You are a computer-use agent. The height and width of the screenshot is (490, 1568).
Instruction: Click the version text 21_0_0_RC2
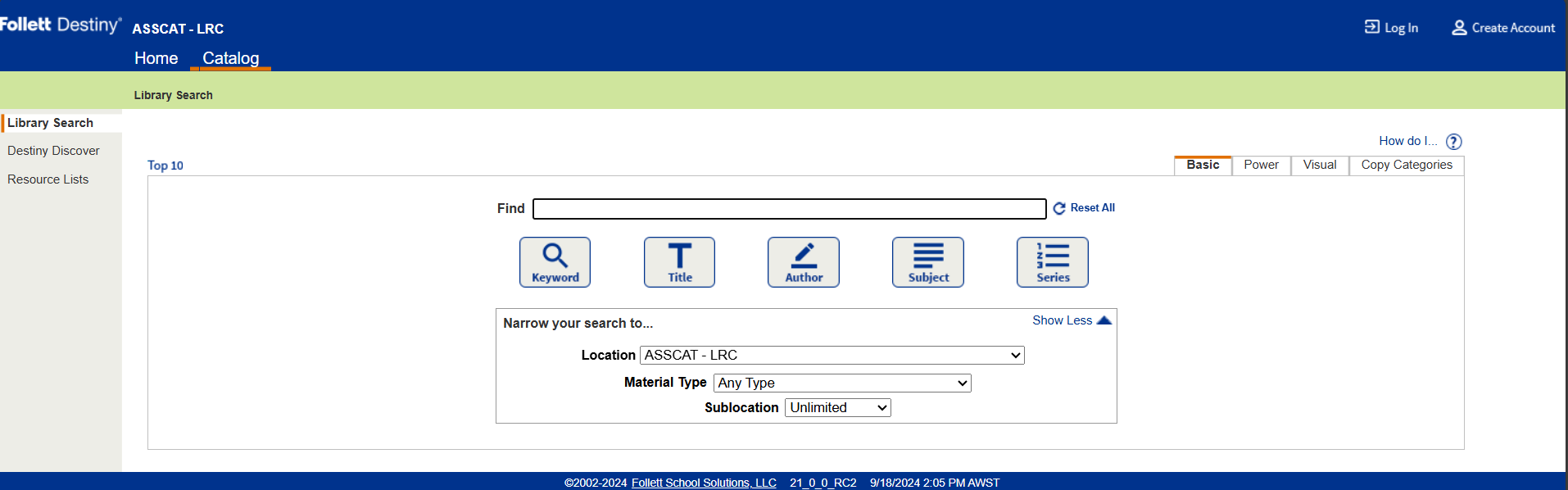pyautogui.click(x=823, y=483)
